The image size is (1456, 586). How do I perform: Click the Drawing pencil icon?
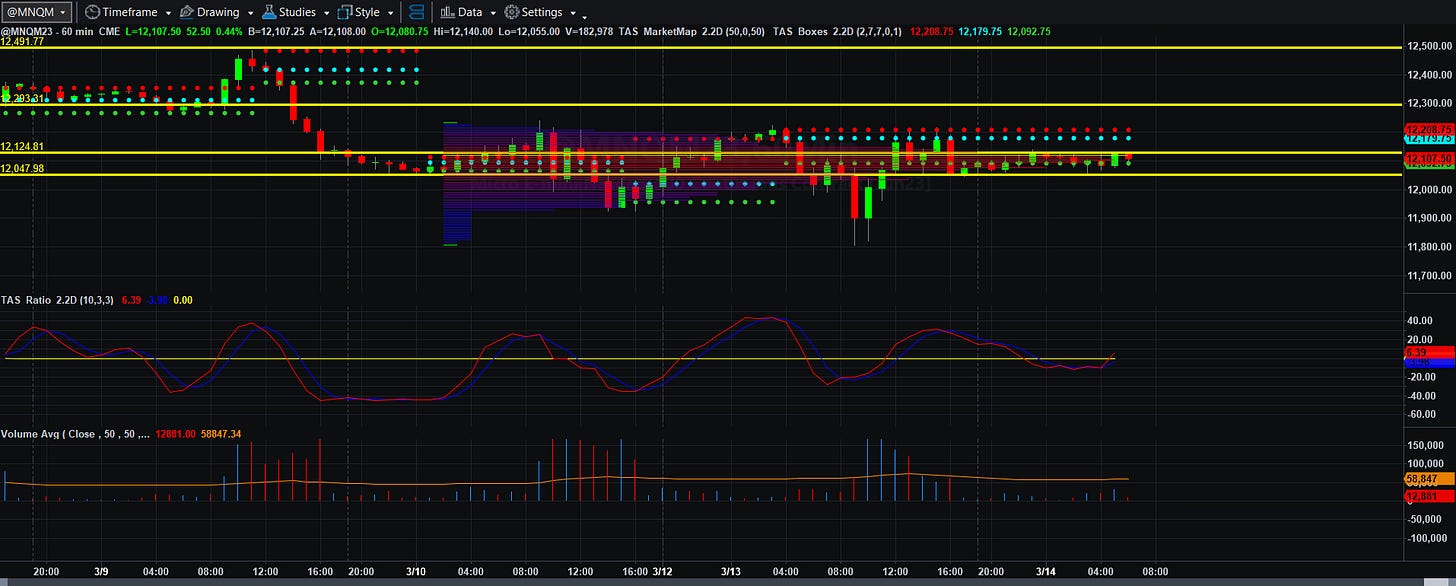pos(185,12)
